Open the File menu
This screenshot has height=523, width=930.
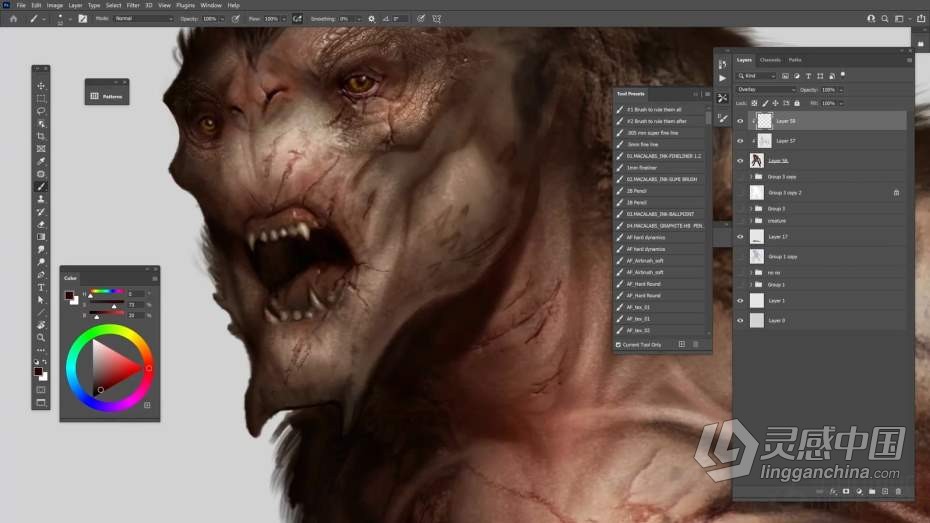[x=21, y=5]
